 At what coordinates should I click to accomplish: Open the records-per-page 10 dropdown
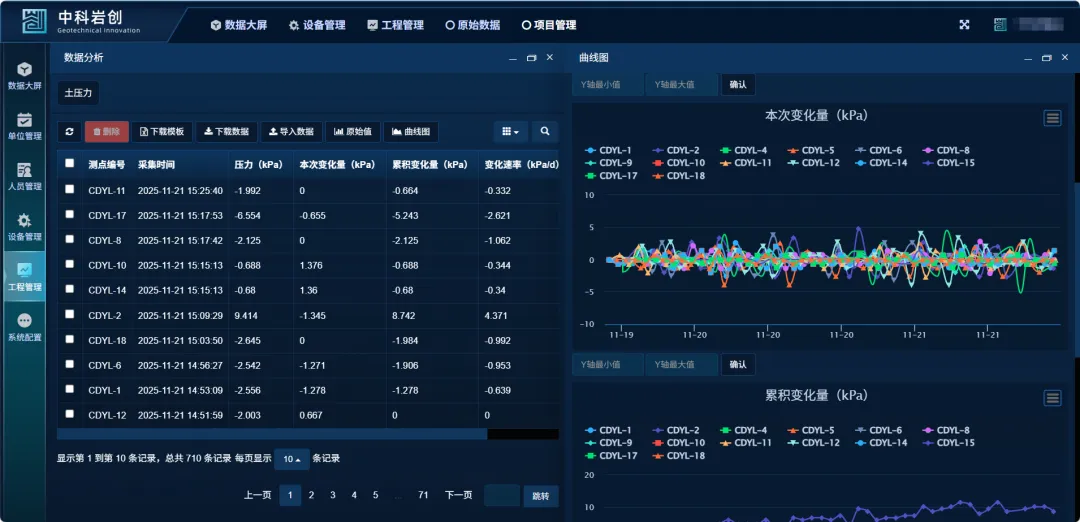pyautogui.click(x=292, y=459)
